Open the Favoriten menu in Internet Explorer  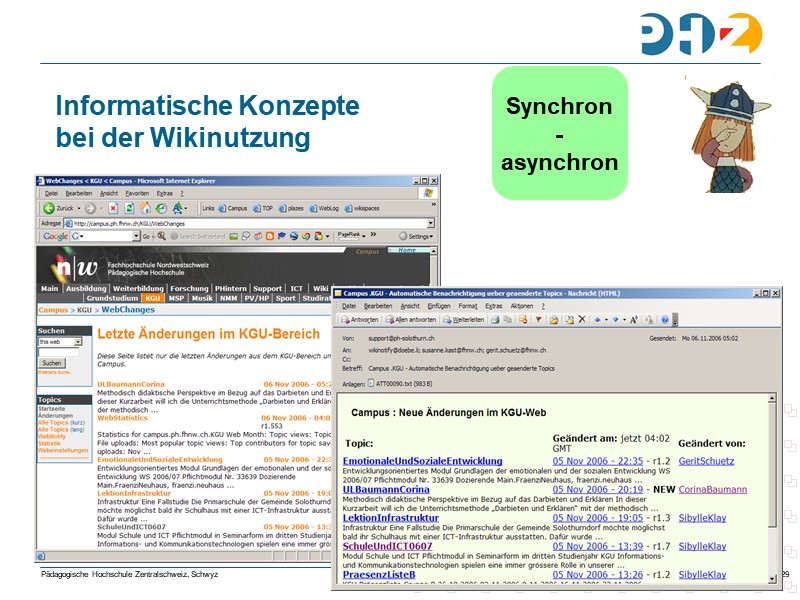pyautogui.click(x=137, y=193)
